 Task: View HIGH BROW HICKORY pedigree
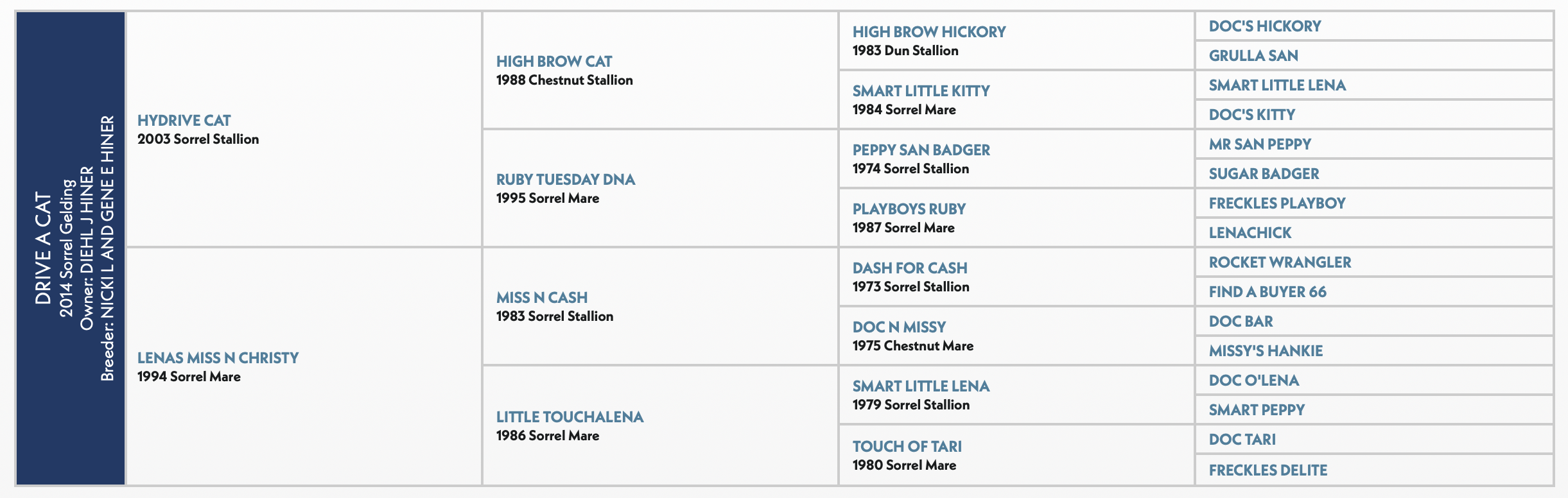[929, 32]
